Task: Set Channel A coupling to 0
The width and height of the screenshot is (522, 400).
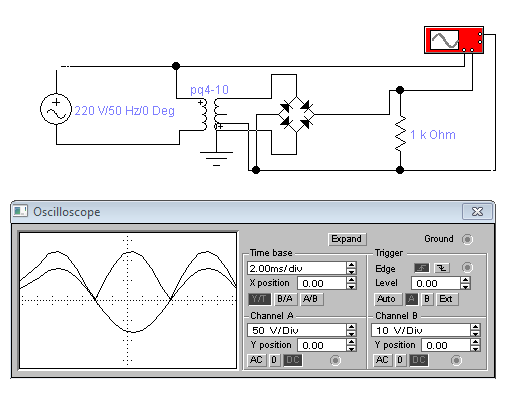Action: point(274,360)
